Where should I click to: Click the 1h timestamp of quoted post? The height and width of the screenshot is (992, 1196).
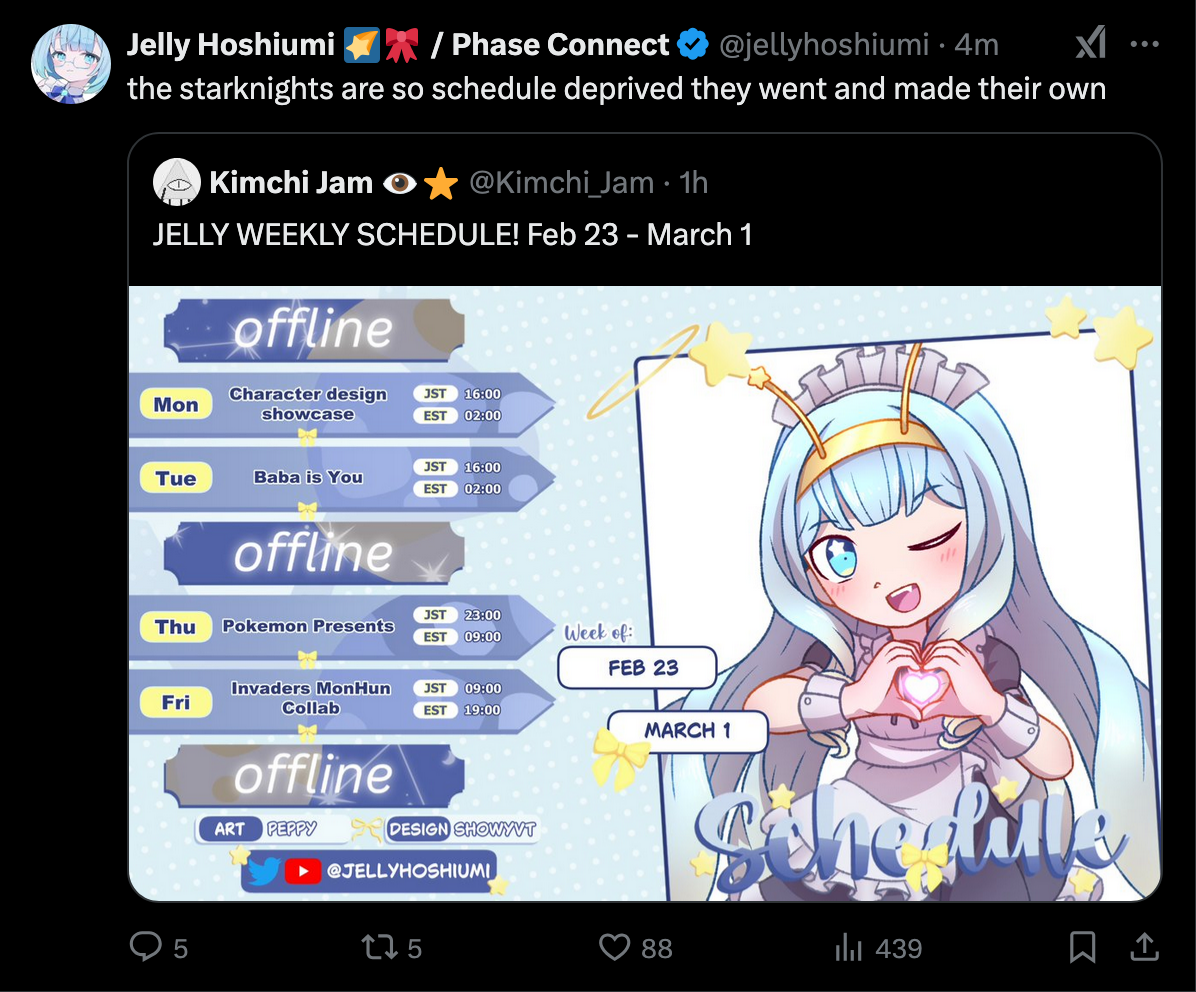point(693,183)
